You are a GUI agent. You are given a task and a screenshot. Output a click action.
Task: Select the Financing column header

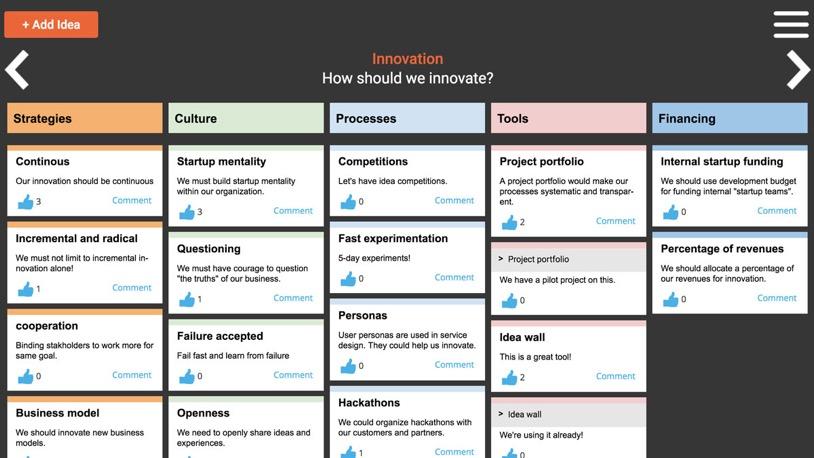[730, 118]
